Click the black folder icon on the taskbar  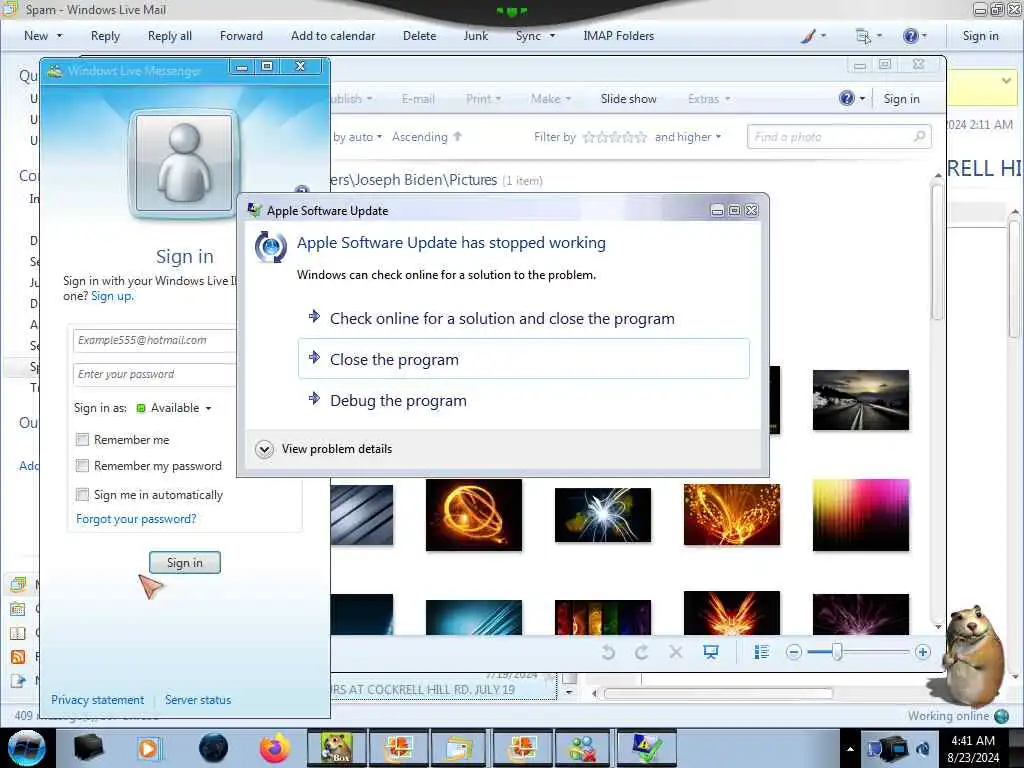[88, 748]
